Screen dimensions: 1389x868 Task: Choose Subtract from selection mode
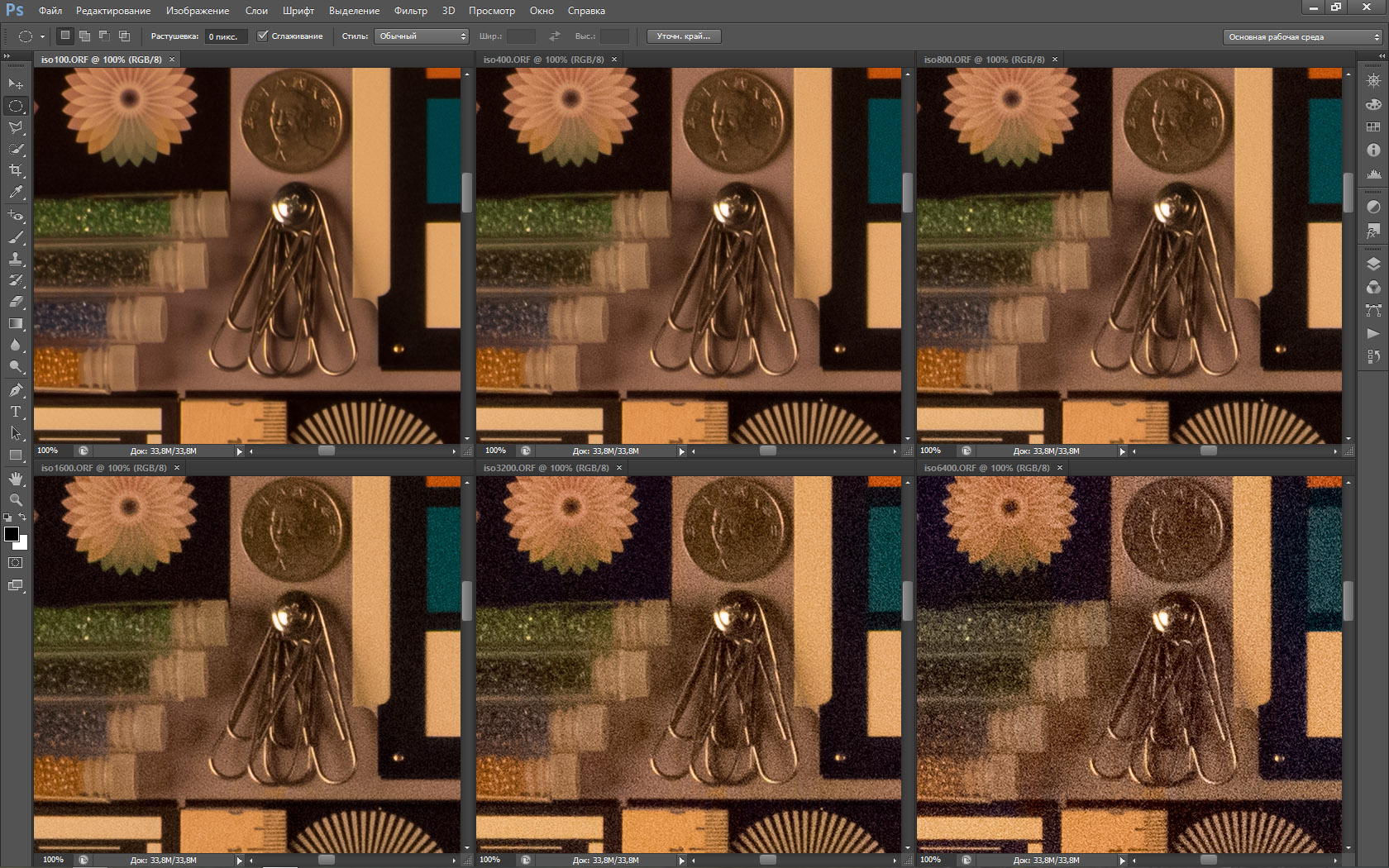[104, 36]
